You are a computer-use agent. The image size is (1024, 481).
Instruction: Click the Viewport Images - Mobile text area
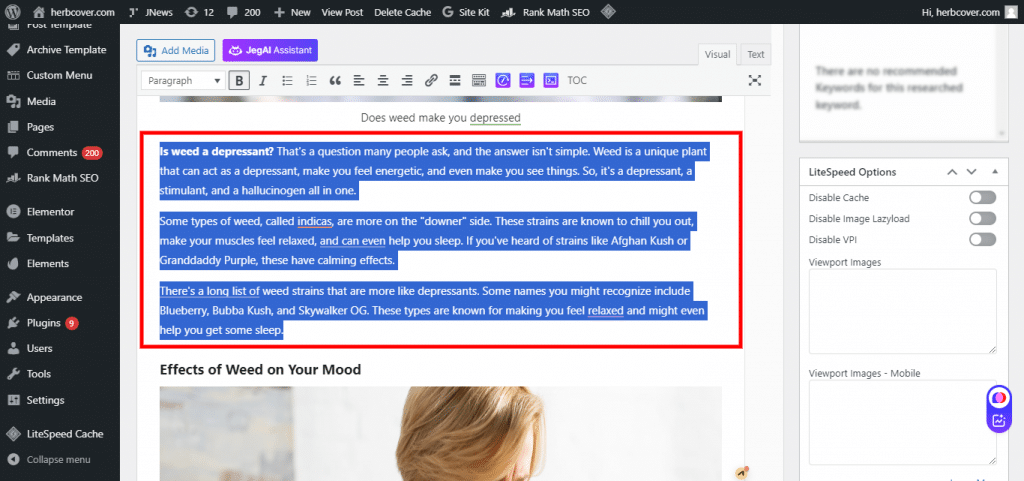(x=903, y=422)
